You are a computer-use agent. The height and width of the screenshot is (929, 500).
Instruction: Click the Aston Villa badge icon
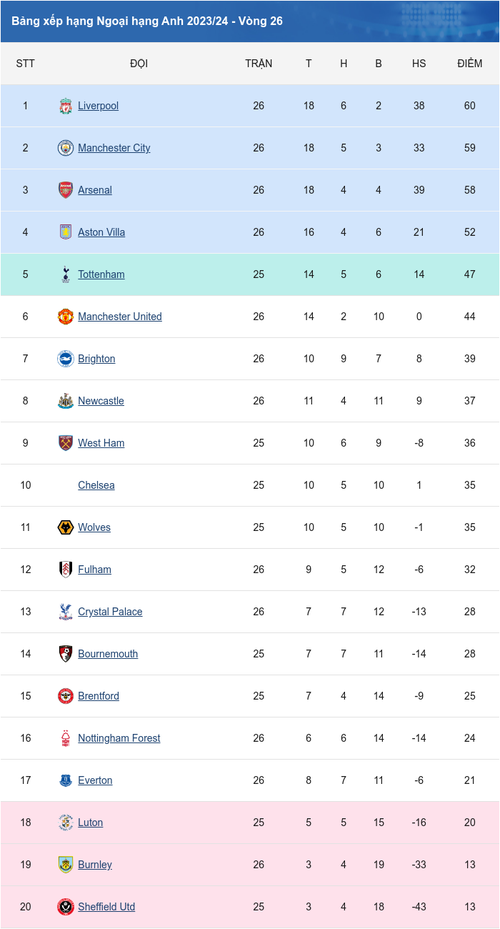66,232
